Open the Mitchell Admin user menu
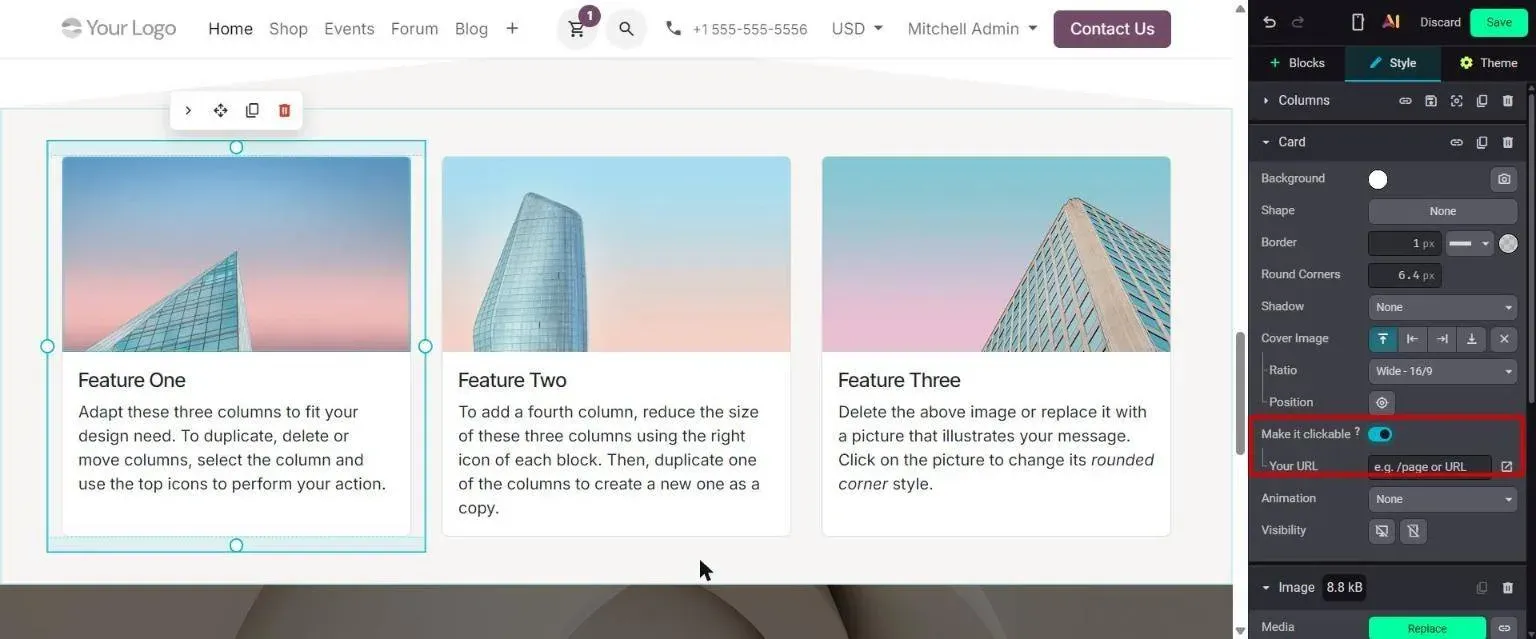 click(972, 29)
